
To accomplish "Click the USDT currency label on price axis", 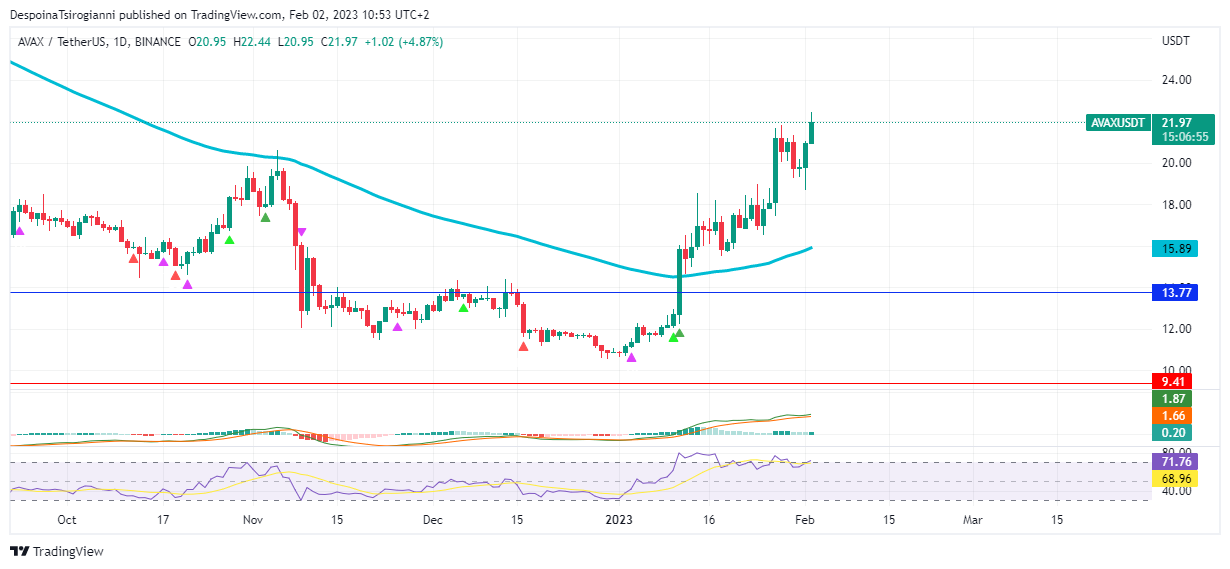I will [1175, 42].
